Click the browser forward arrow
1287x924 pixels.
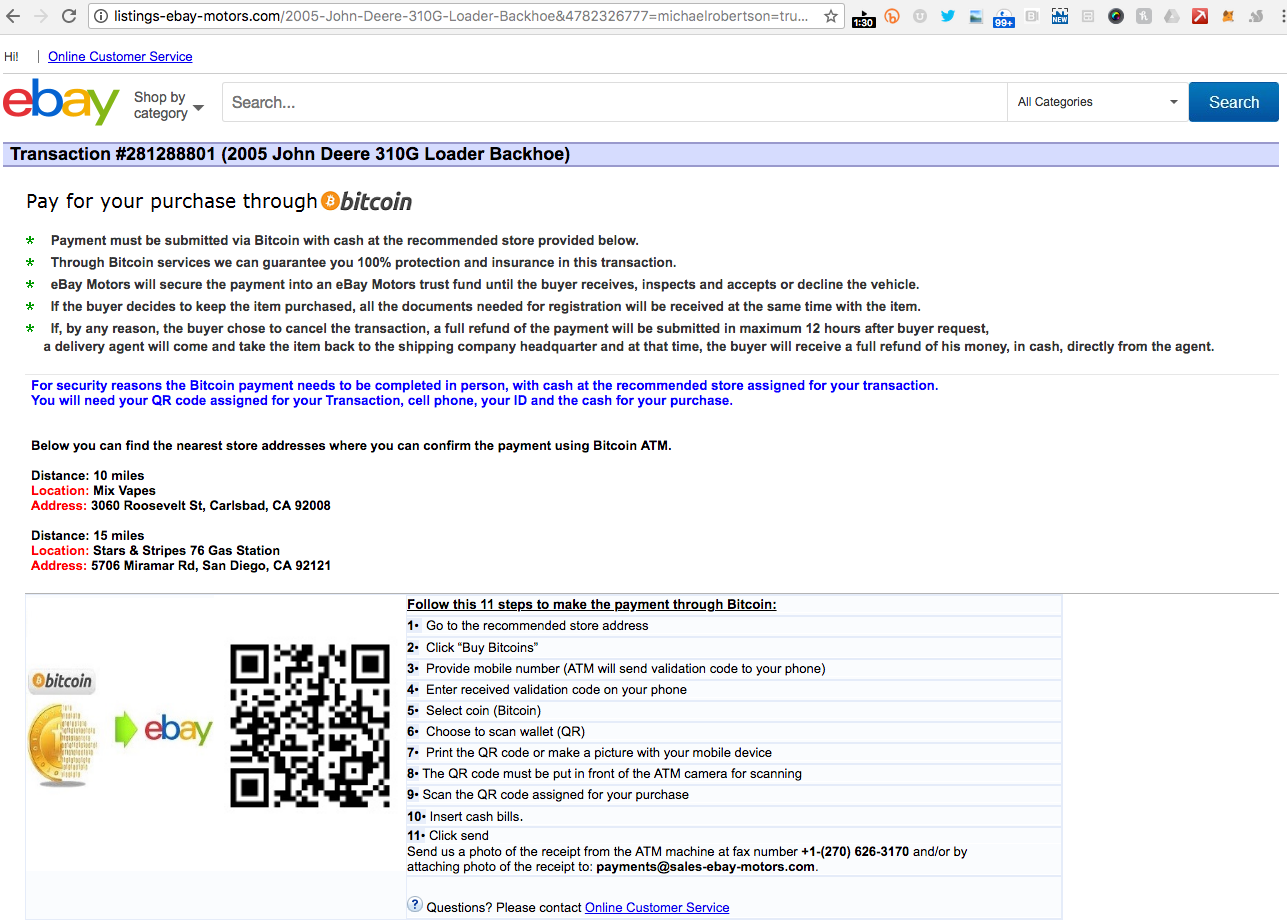coord(42,16)
